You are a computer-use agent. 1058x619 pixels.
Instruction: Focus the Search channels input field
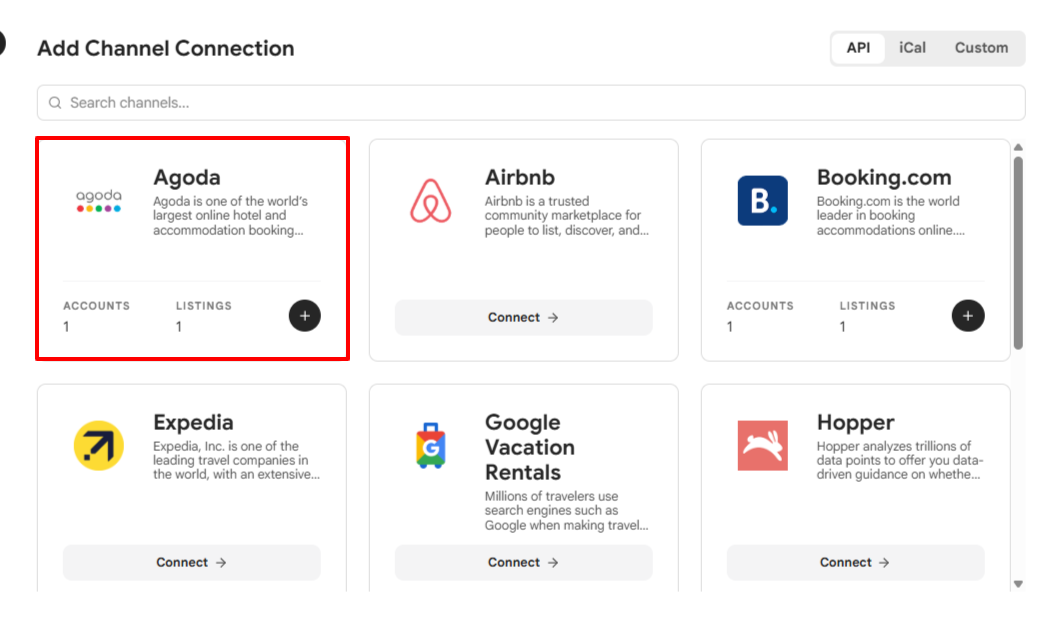click(531, 103)
